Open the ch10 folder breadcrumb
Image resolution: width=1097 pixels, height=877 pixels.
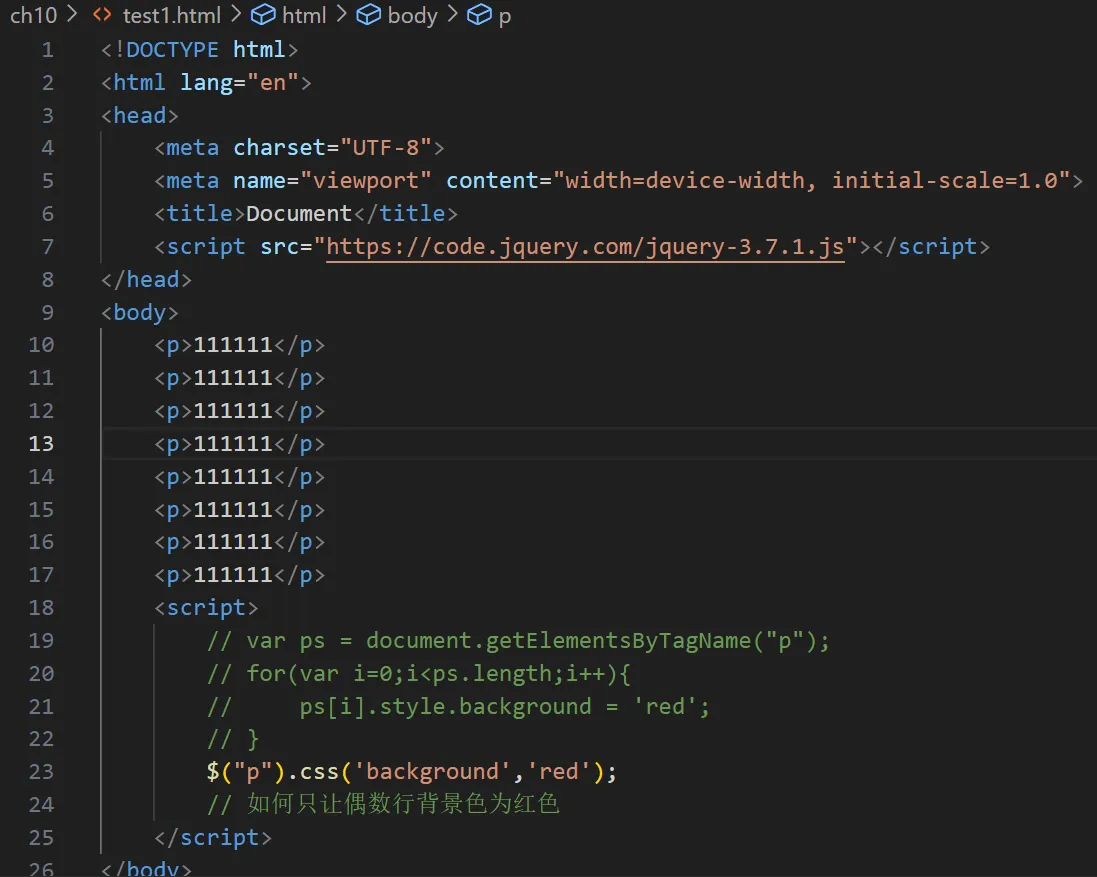[x=33, y=15]
